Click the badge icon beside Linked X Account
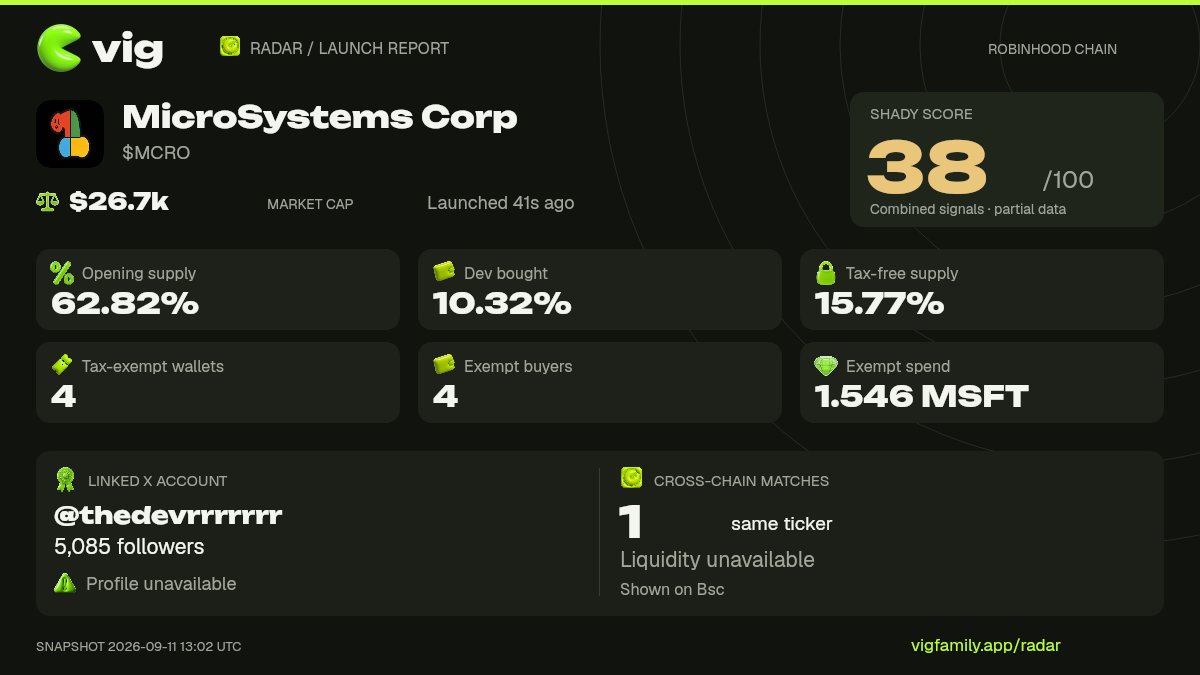The image size is (1200, 675). 66,480
